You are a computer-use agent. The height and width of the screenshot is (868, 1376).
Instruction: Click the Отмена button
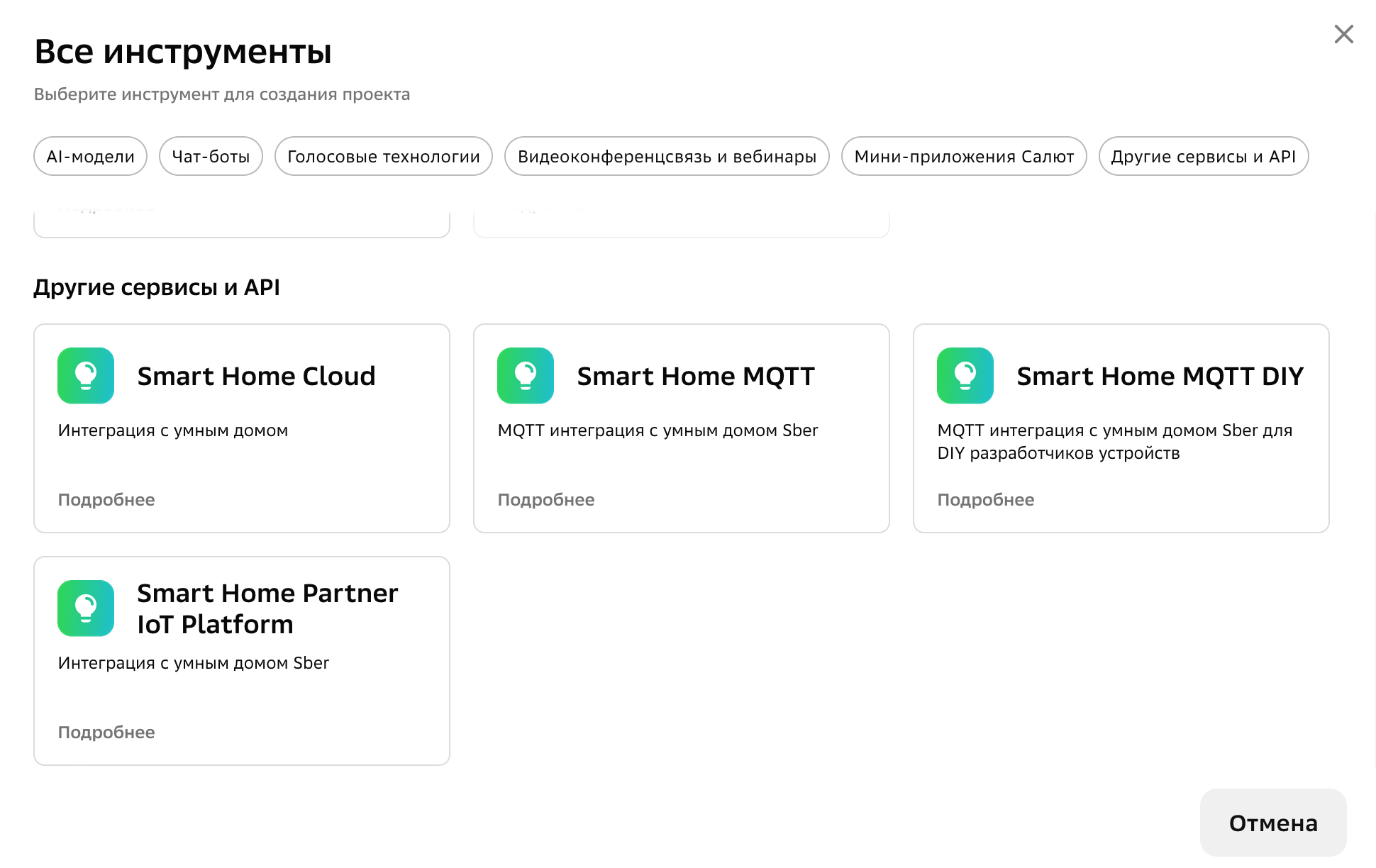(x=1272, y=823)
